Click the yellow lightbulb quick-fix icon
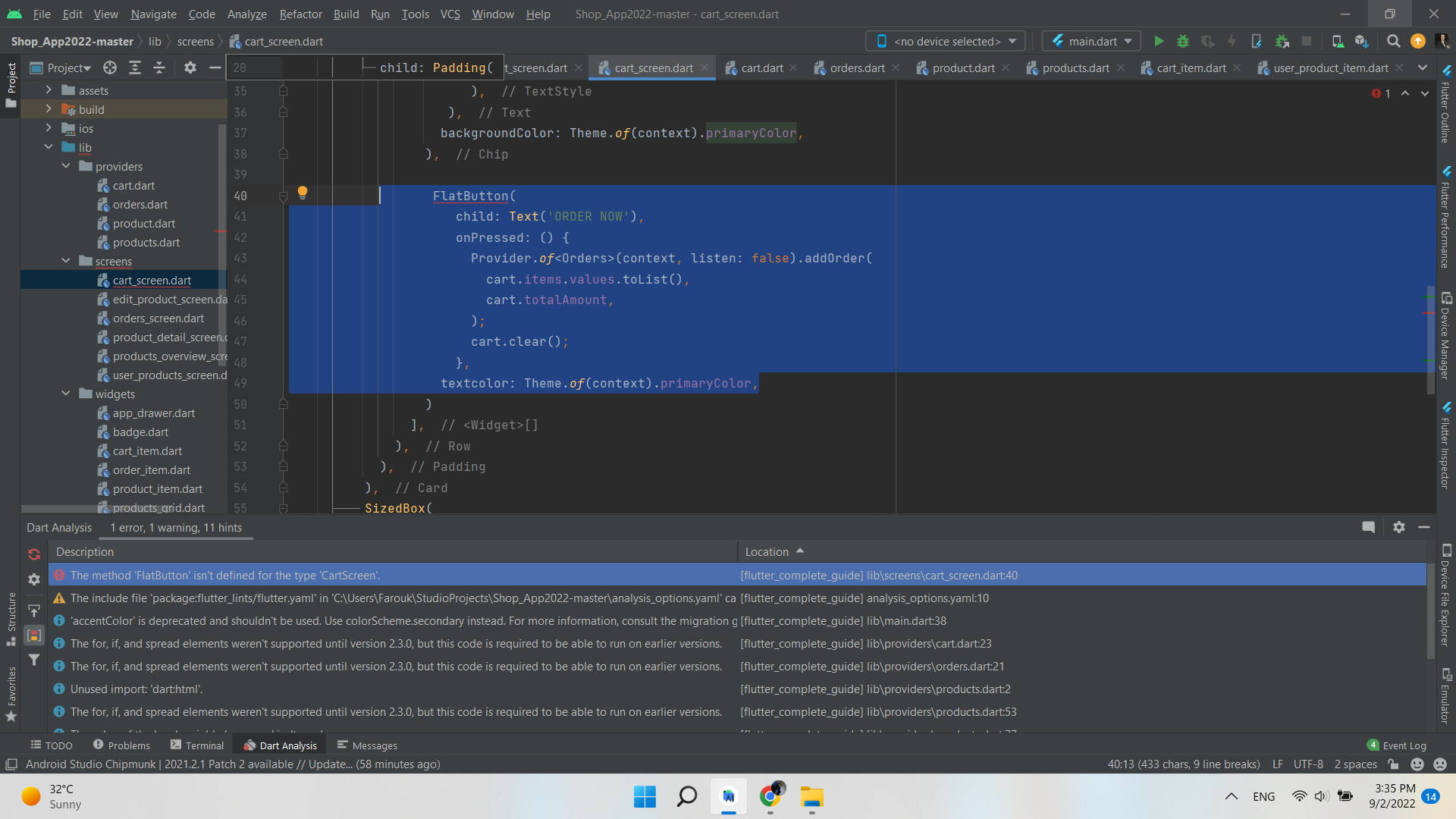The width and height of the screenshot is (1456, 819). pyautogui.click(x=302, y=193)
